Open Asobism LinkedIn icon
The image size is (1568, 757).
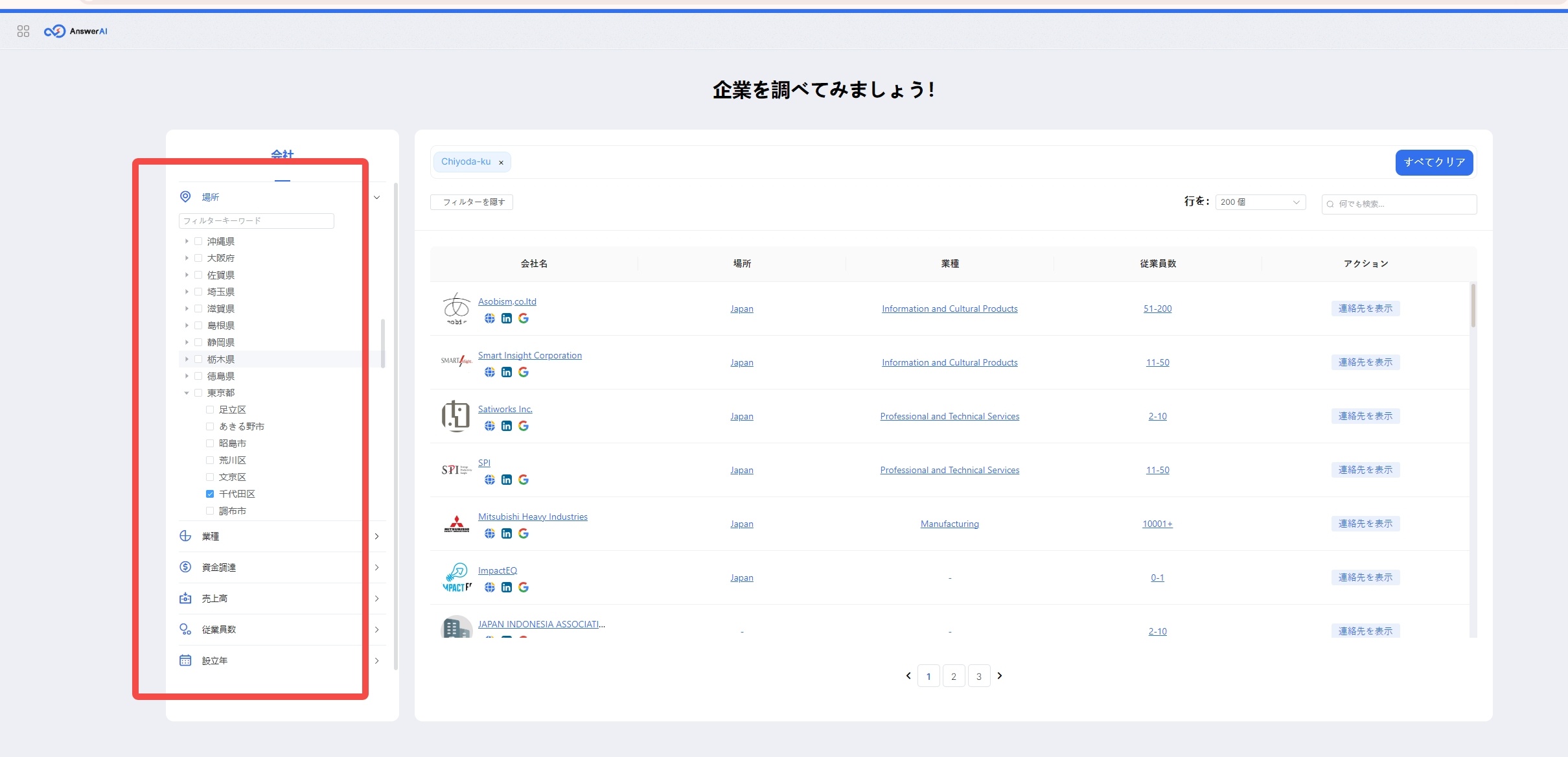click(507, 318)
